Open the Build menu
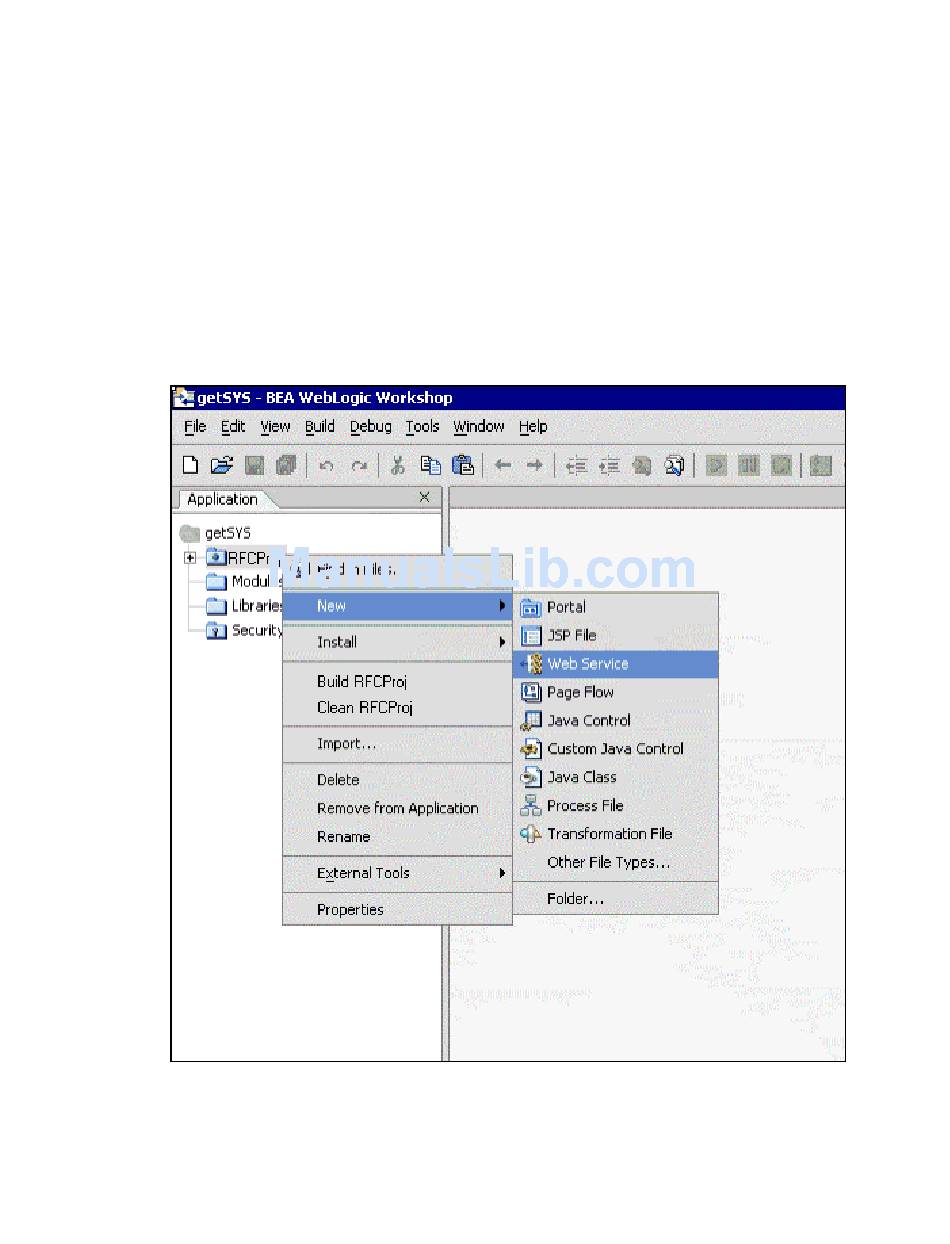Viewport: 950px width, 1244px height. tap(320, 427)
